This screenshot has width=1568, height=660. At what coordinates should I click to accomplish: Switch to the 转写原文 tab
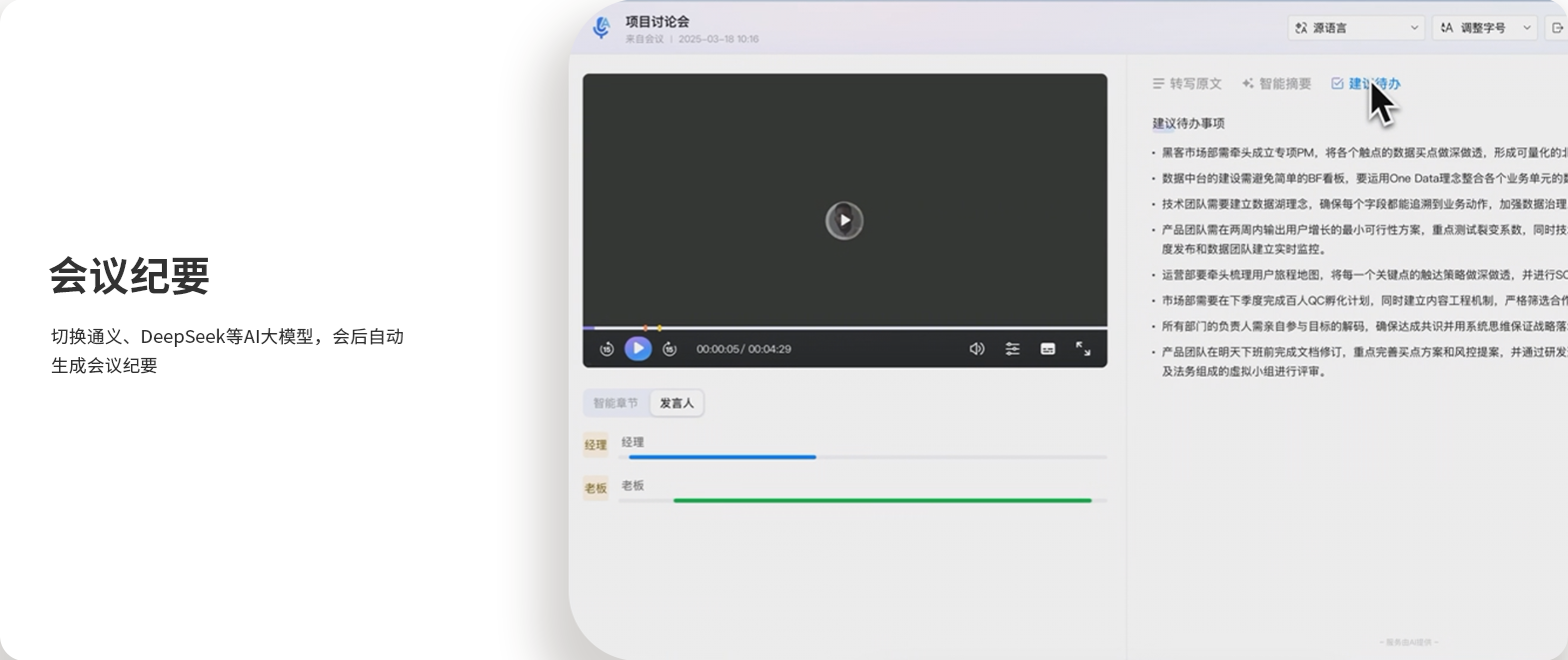1187,84
